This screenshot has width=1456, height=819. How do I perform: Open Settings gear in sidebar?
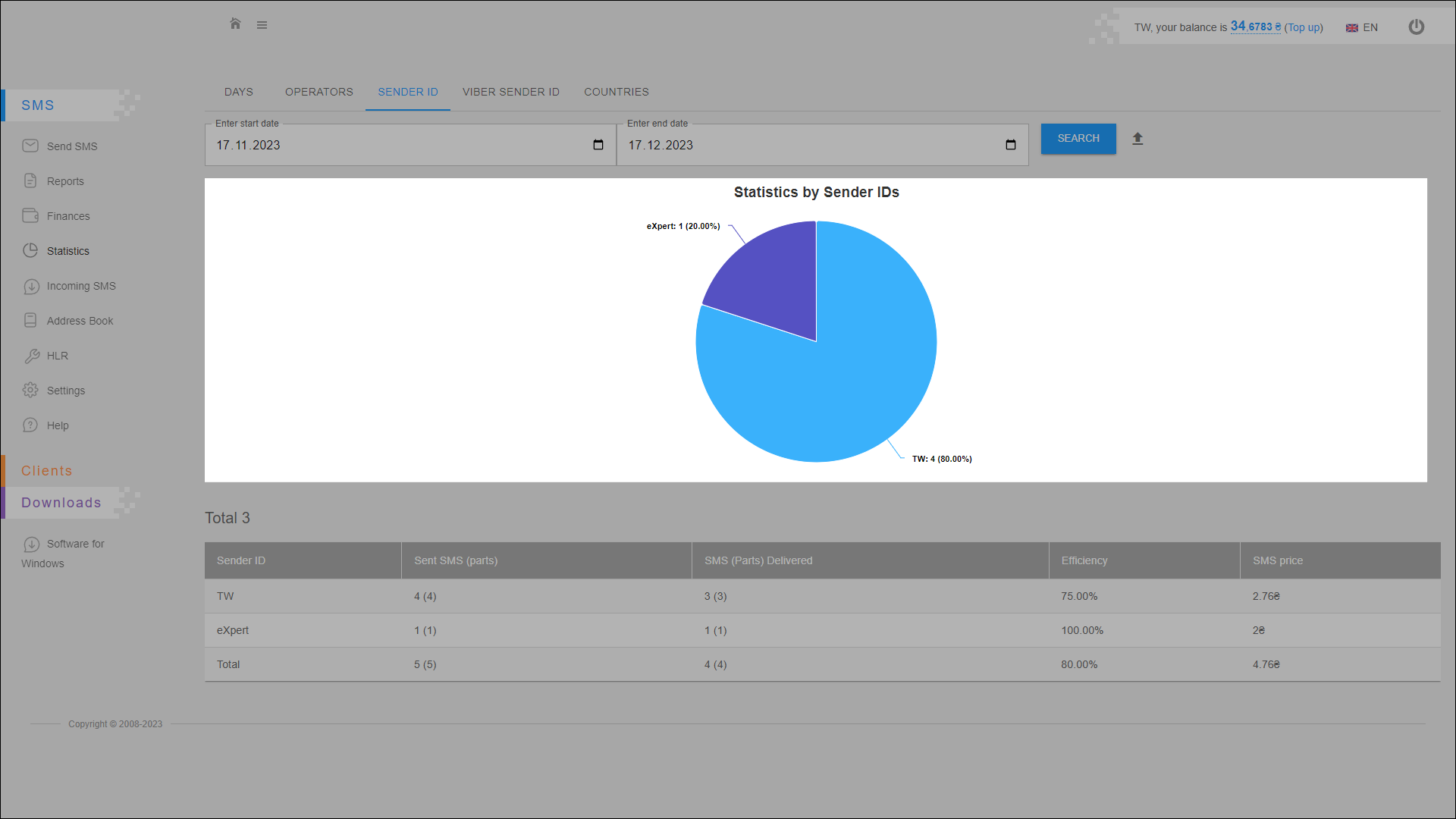point(30,390)
